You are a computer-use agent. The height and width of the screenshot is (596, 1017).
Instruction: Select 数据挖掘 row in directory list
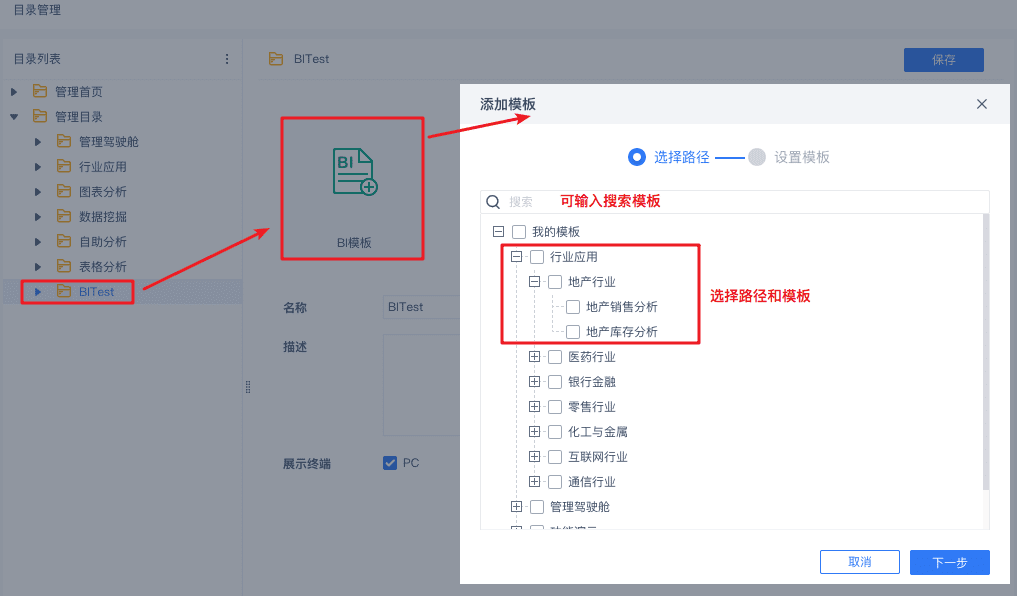(123, 217)
